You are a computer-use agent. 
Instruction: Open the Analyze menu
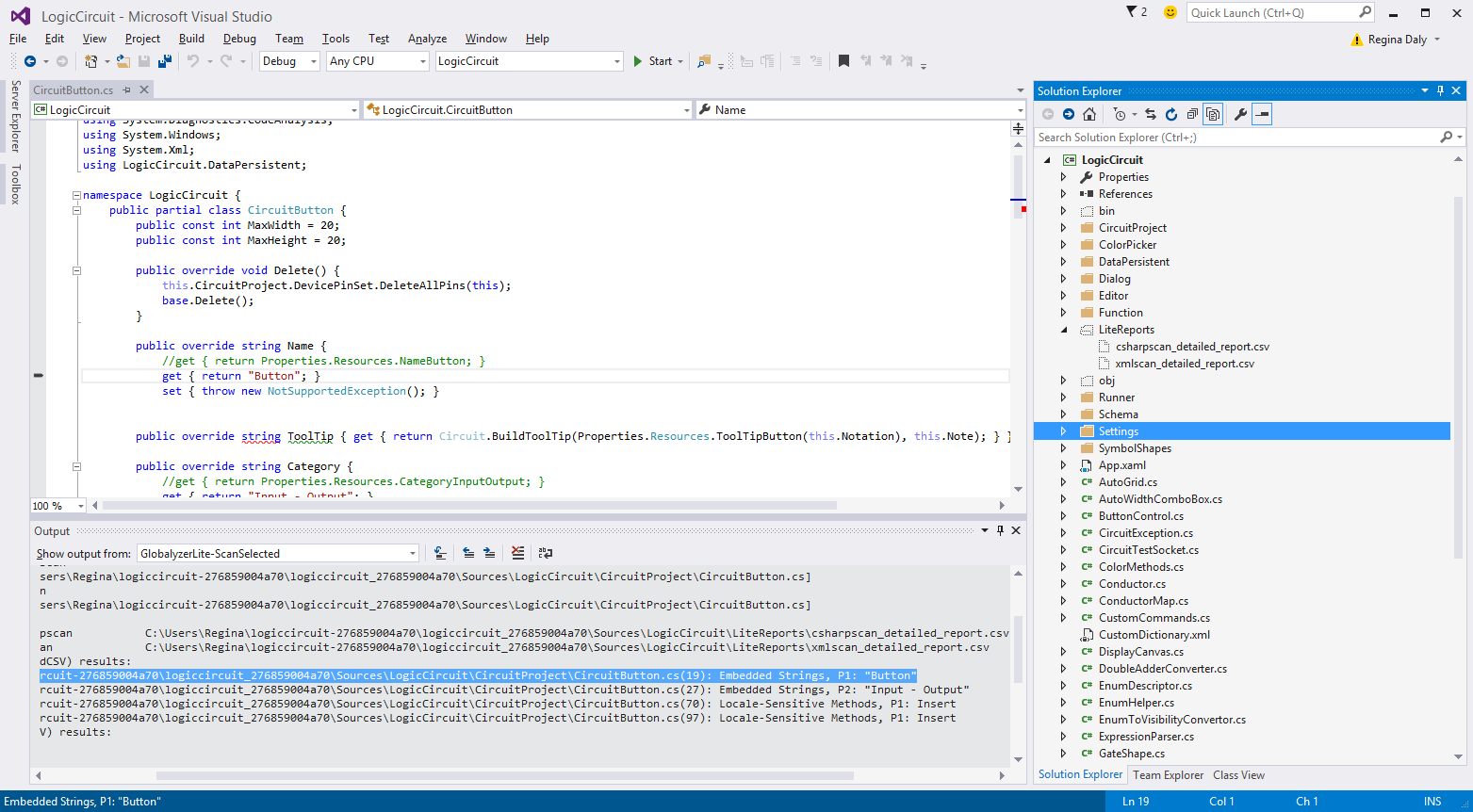(427, 39)
